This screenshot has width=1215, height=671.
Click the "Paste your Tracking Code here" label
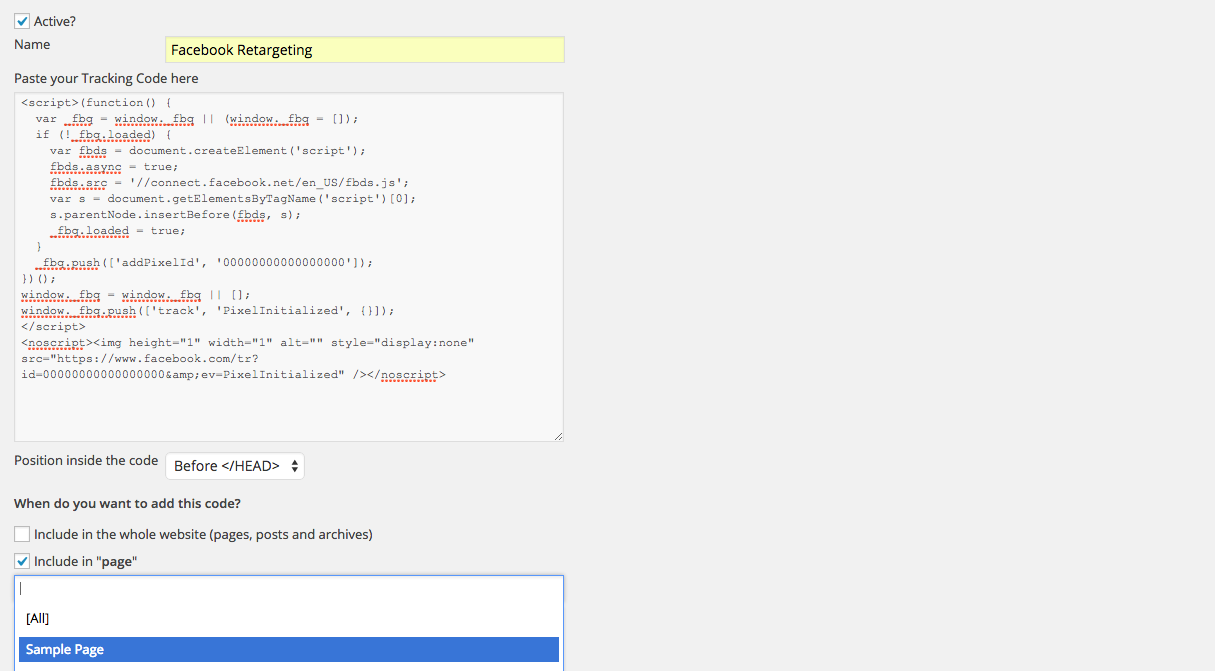click(x=106, y=78)
